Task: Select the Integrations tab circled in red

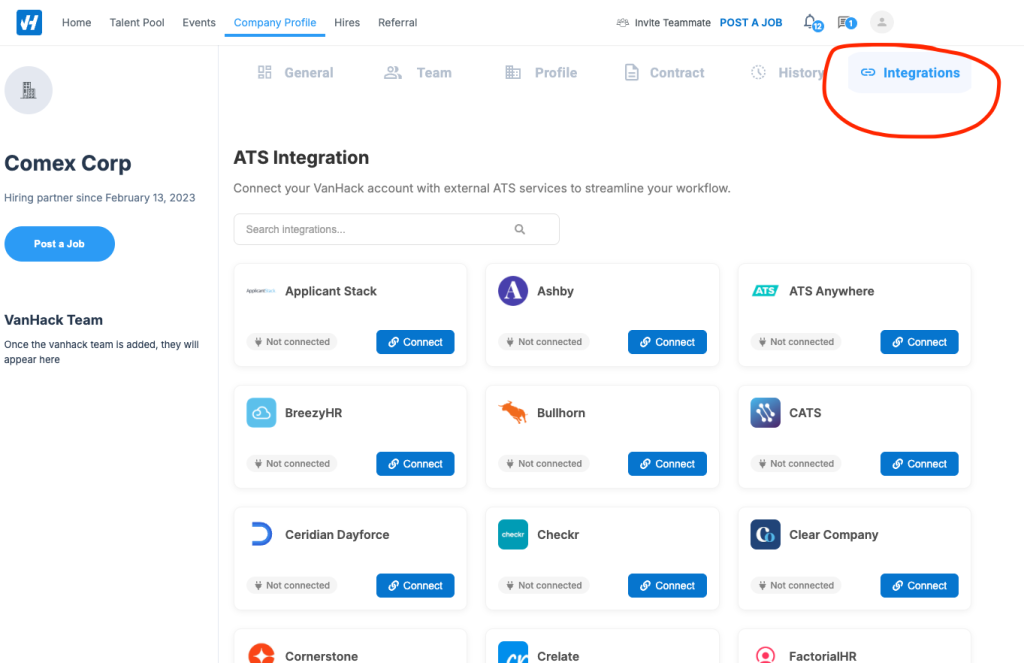Action: pyautogui.click(x=910, y=72)
